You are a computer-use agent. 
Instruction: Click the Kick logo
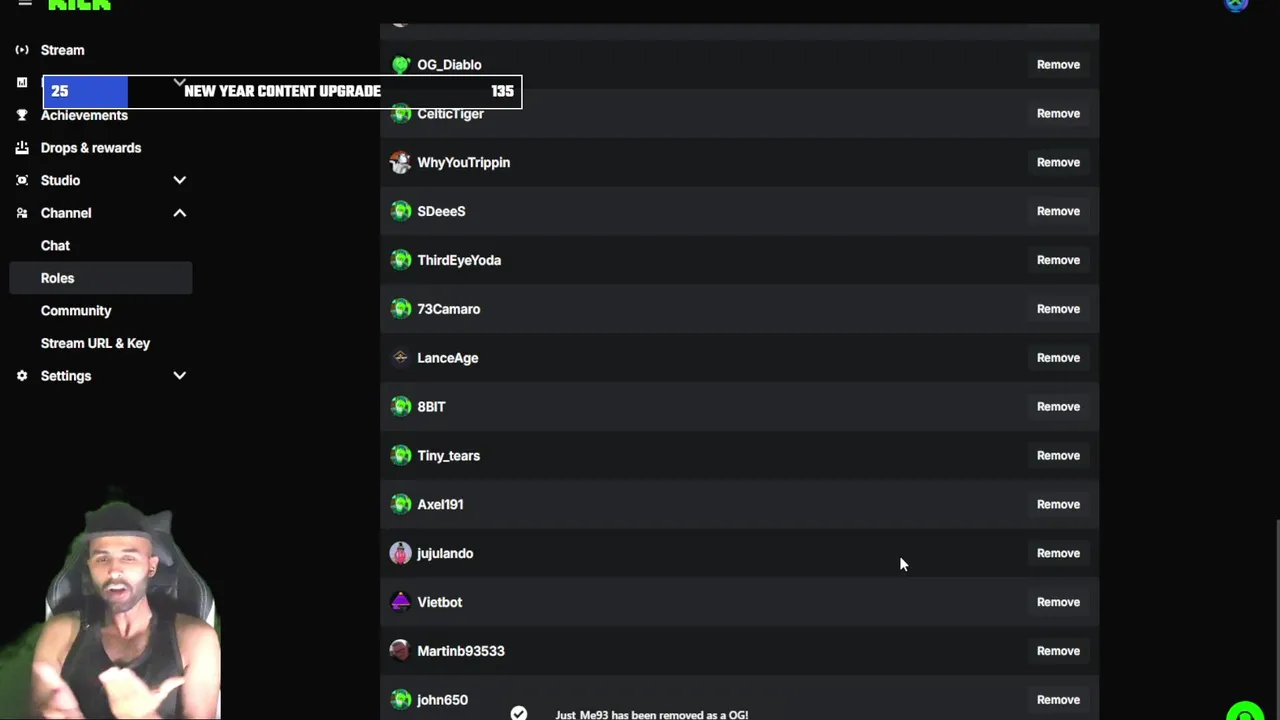click(79, 5)
